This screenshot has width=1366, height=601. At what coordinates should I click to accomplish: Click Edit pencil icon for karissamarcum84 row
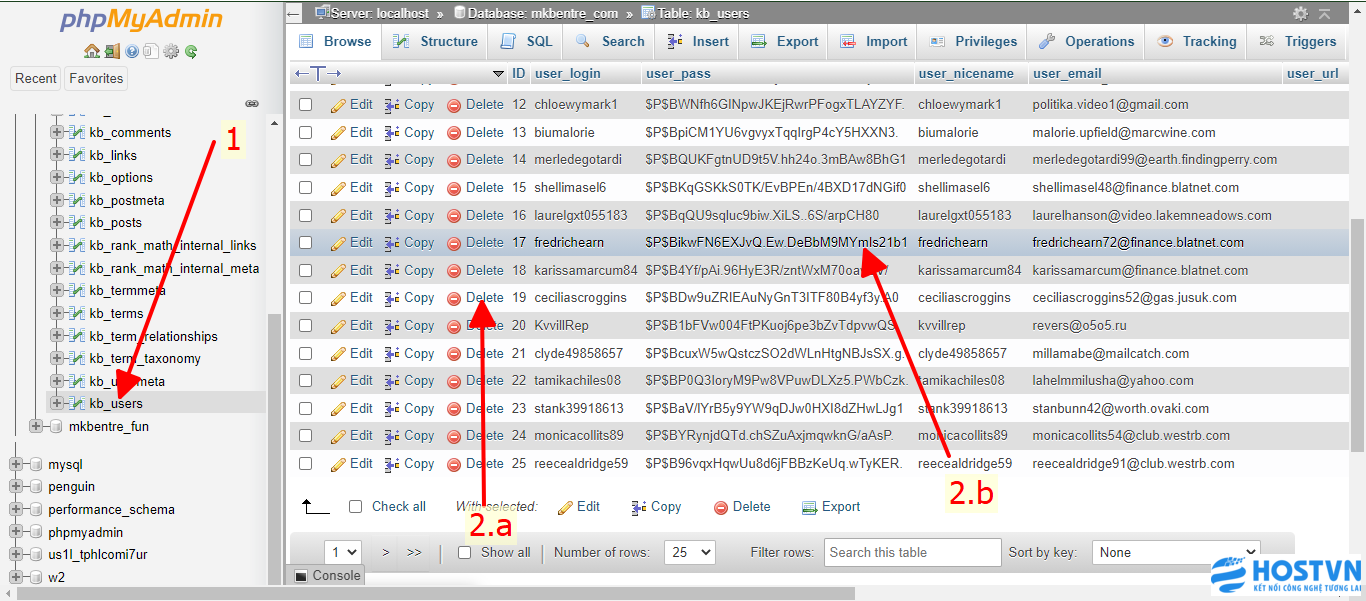tap(338, 271)
